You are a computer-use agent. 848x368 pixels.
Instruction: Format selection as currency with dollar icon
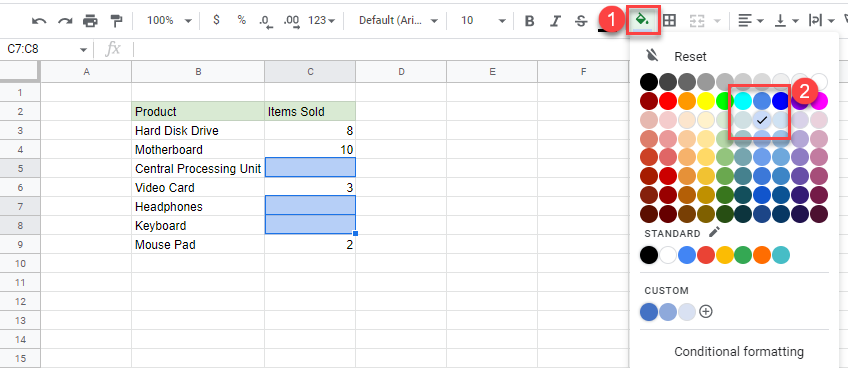(216, 20)
